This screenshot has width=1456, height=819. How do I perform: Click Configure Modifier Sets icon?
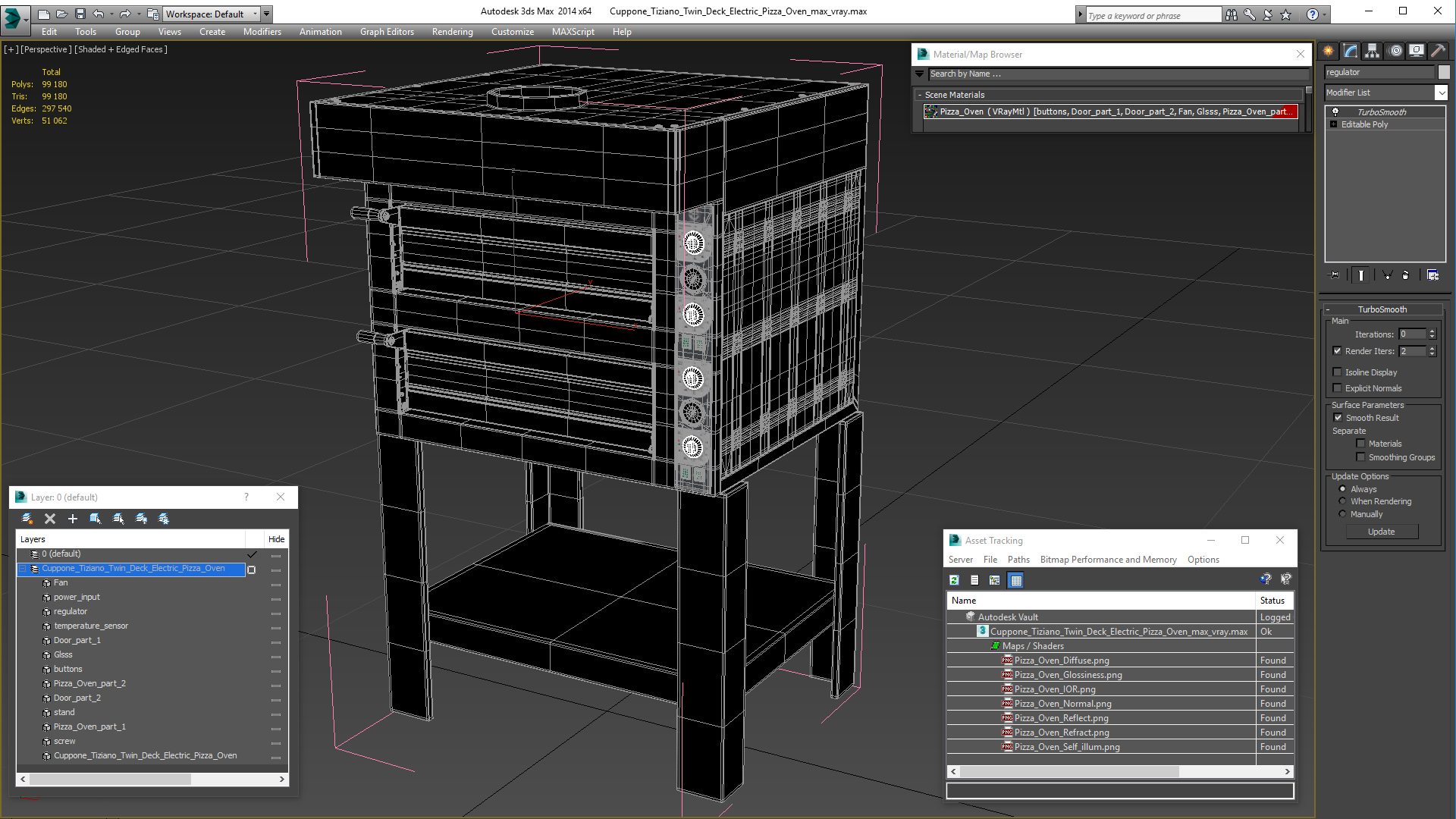[x=1432, y=275]
